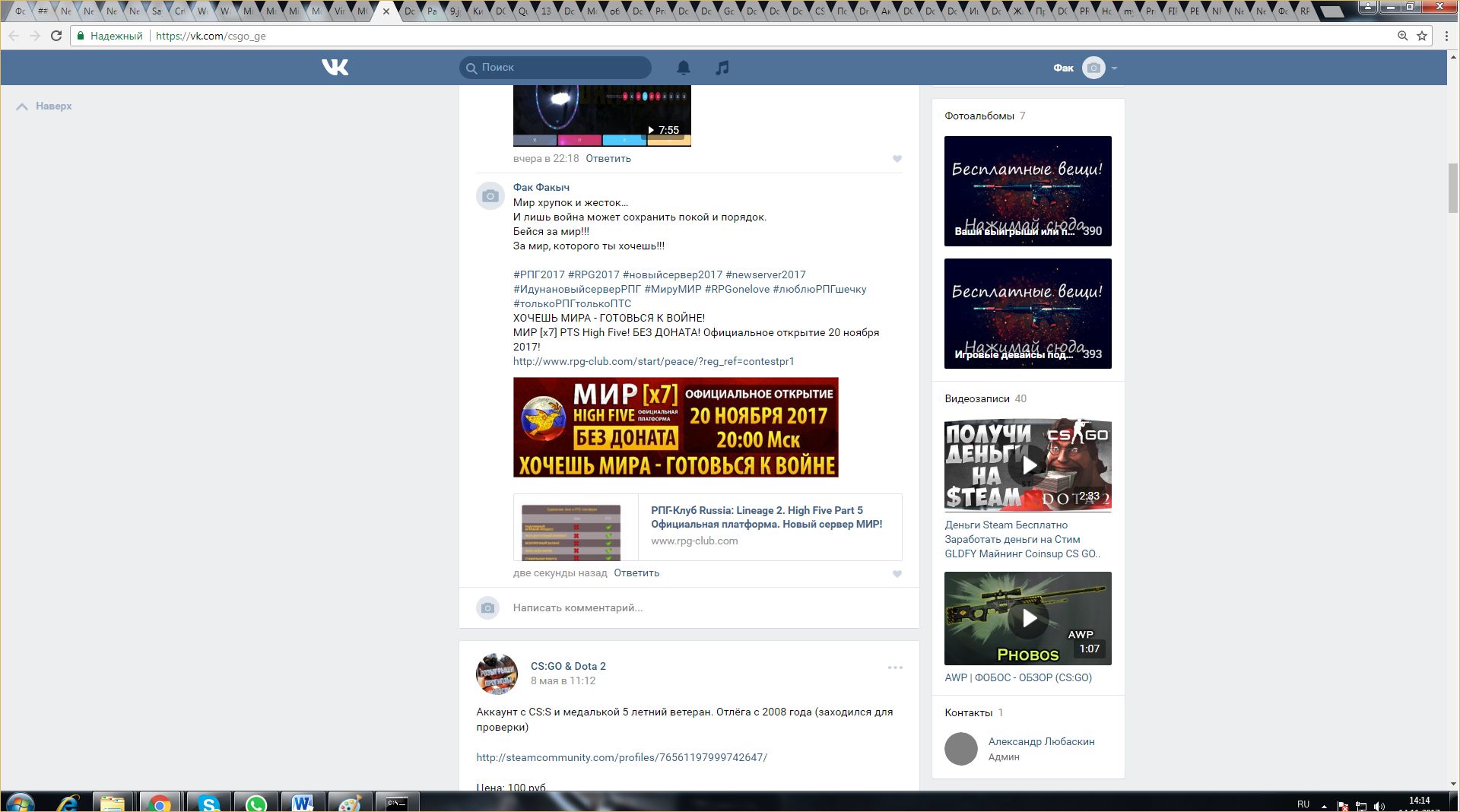Open the camera avatar next to Фак Факыч
Image resolution: width=1460 pixels, height=812 pixels.
[490, 196]
